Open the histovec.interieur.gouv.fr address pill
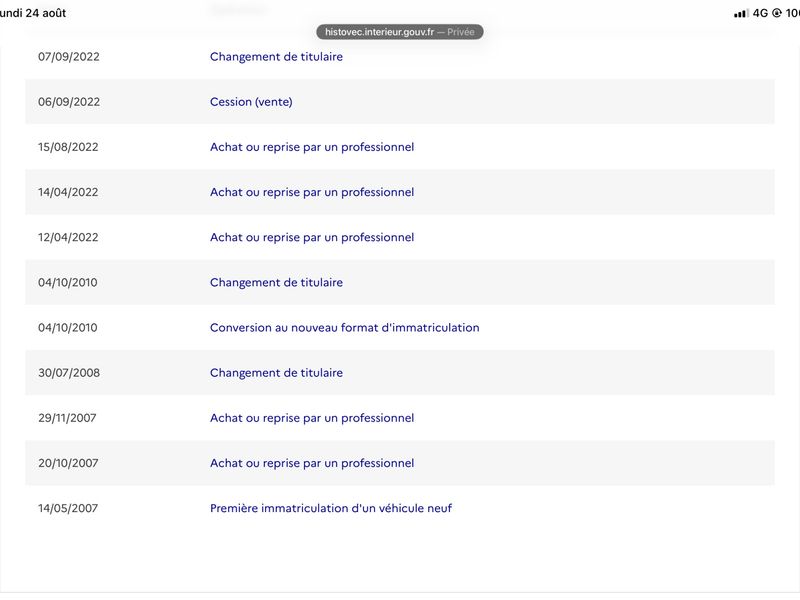The image size is (800, 600). point(399,32)
